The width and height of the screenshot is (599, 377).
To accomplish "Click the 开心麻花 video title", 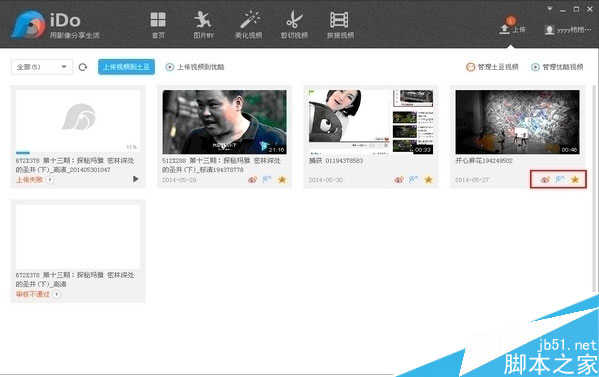I will (484, 161).
